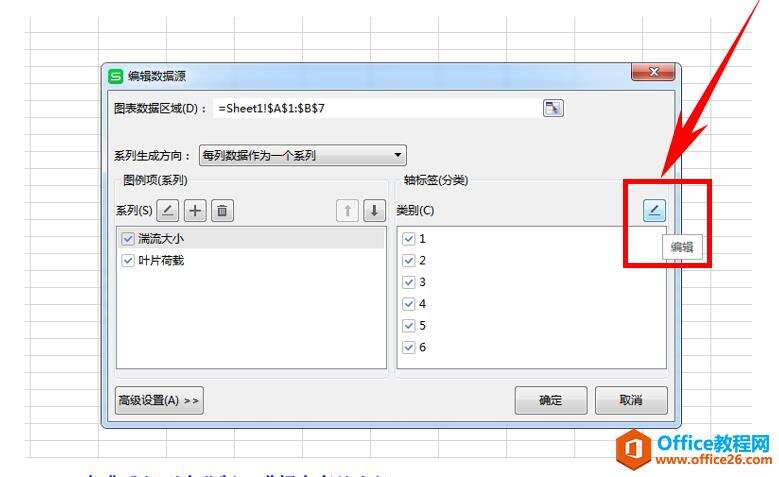779x477 pixels.
Task: Edit the selected series with pencil icon
Action: click(x=167, y=211)
